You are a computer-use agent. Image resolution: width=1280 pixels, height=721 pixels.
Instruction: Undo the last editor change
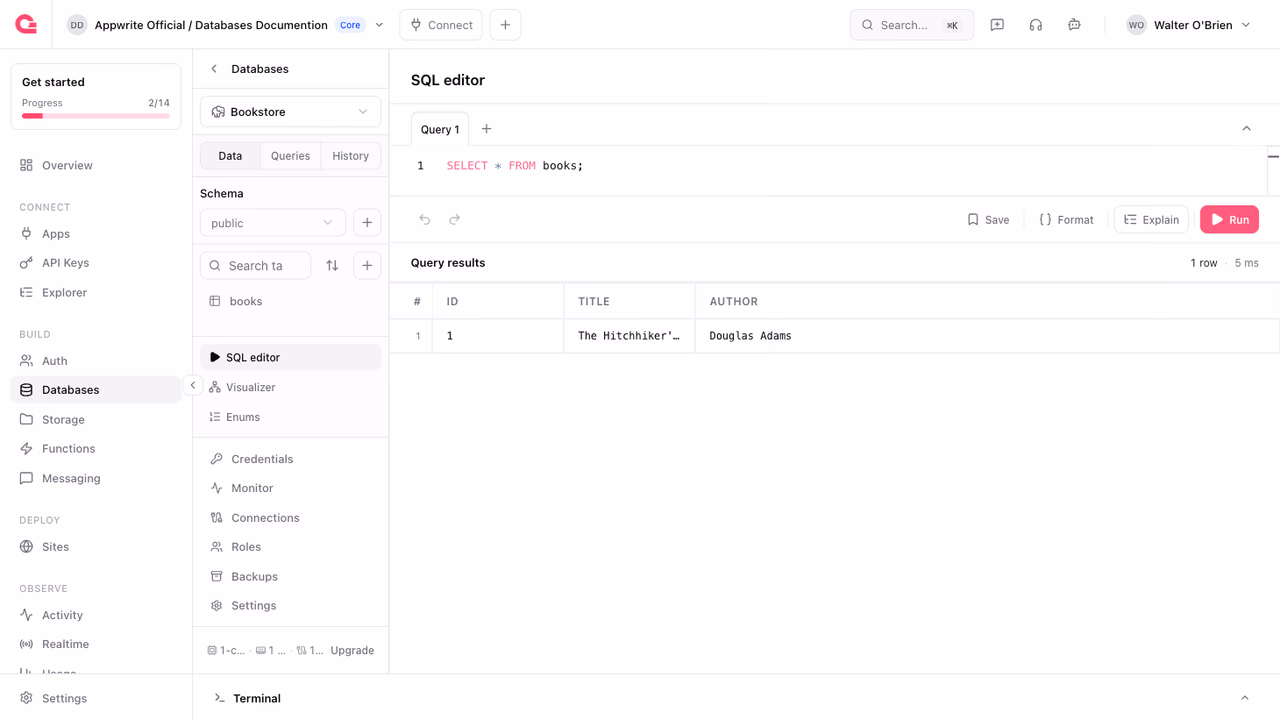(425, 220)
